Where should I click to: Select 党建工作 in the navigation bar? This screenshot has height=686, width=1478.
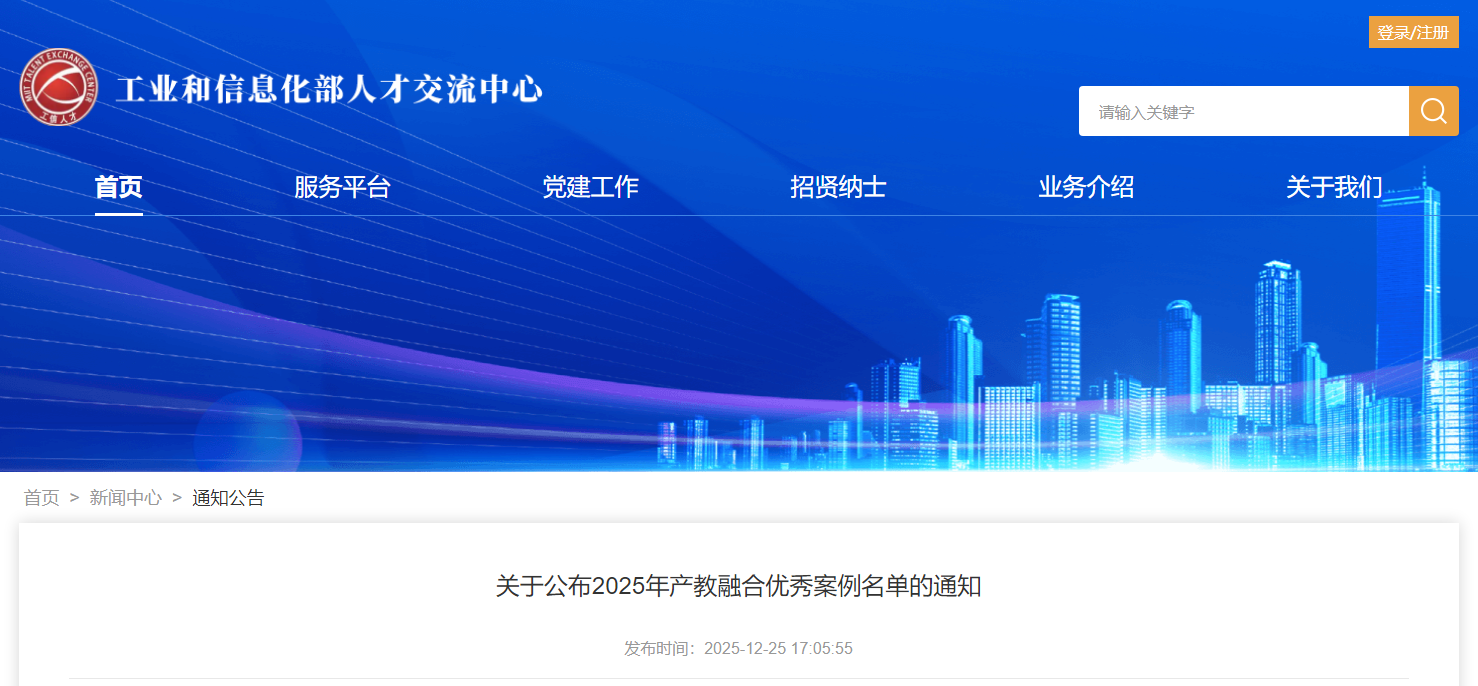590,187
